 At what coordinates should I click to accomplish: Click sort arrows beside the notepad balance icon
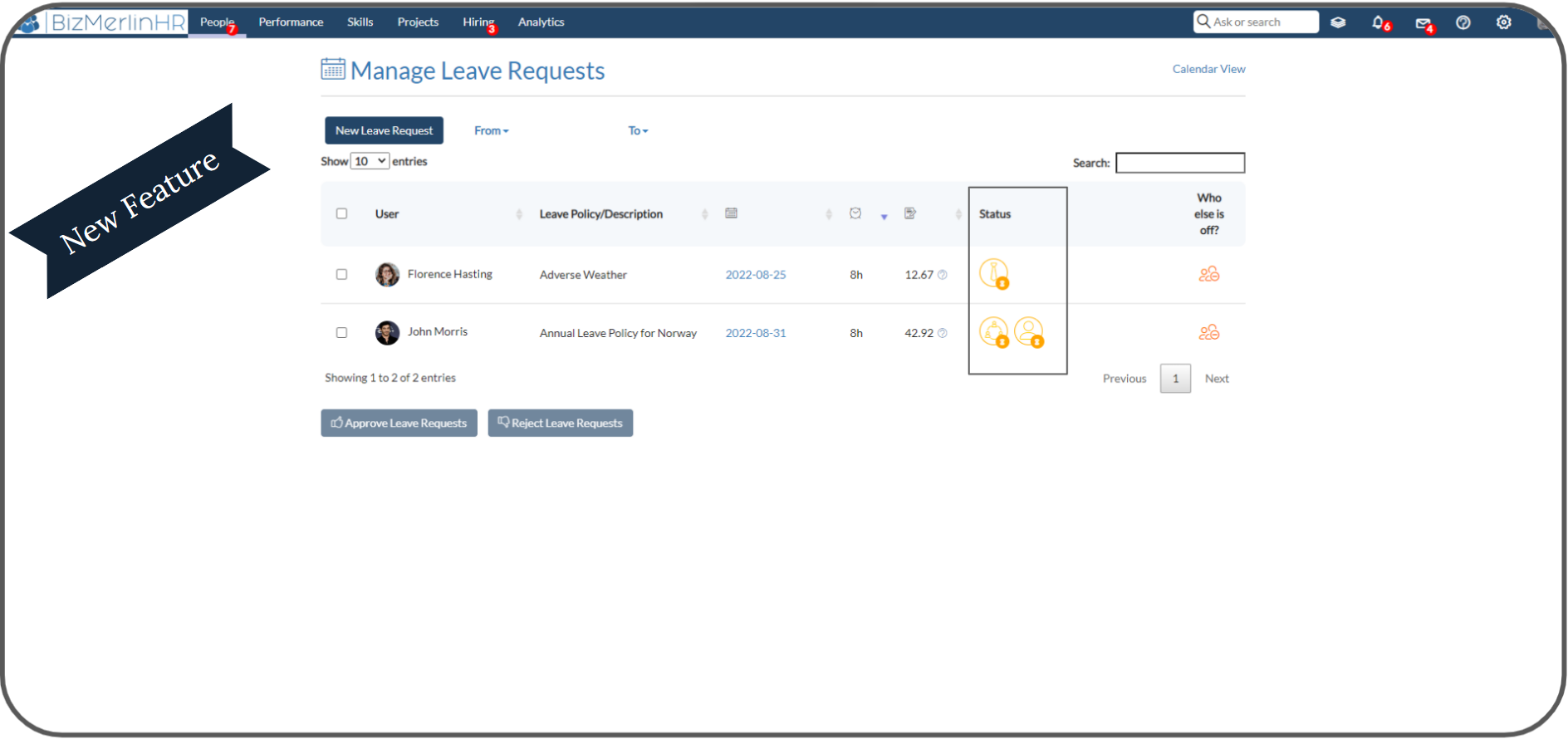click(958, 214)
